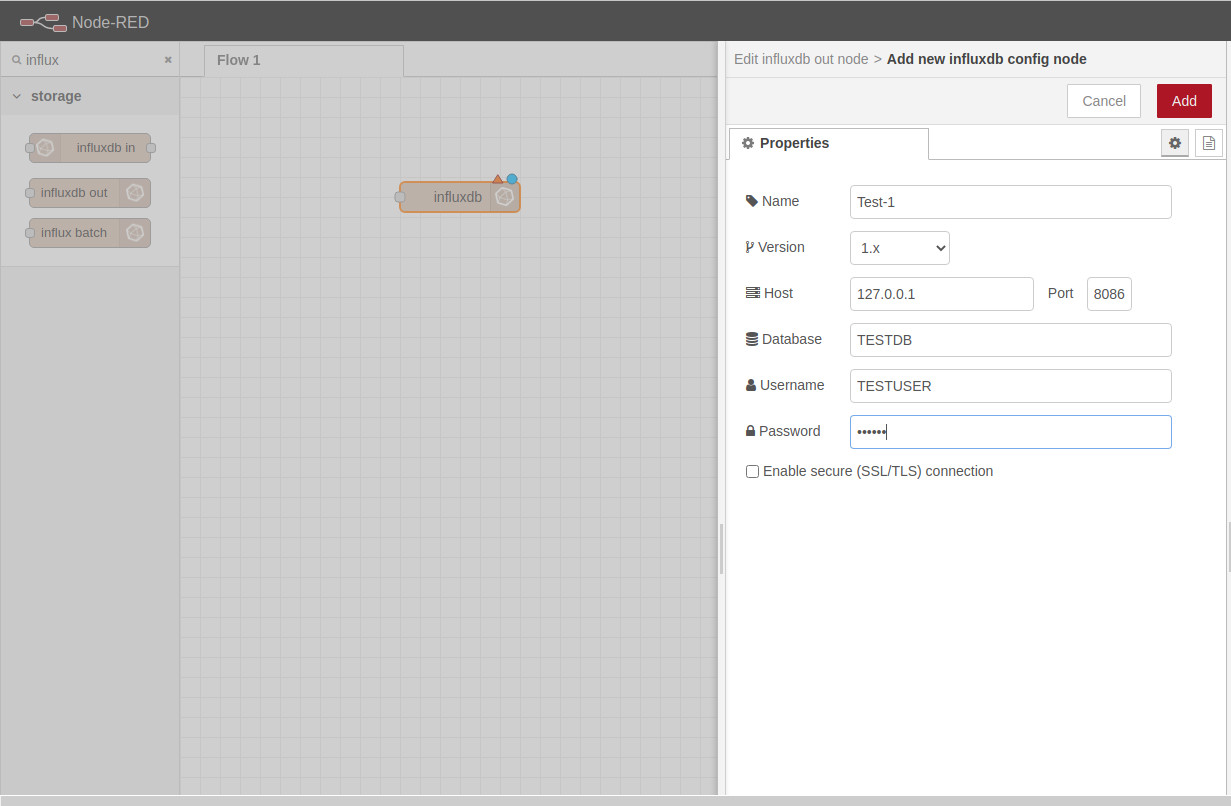The image size is (1231, 806).
Task: Edit the Database field TESTDB
Action: tap(1010, 340)
